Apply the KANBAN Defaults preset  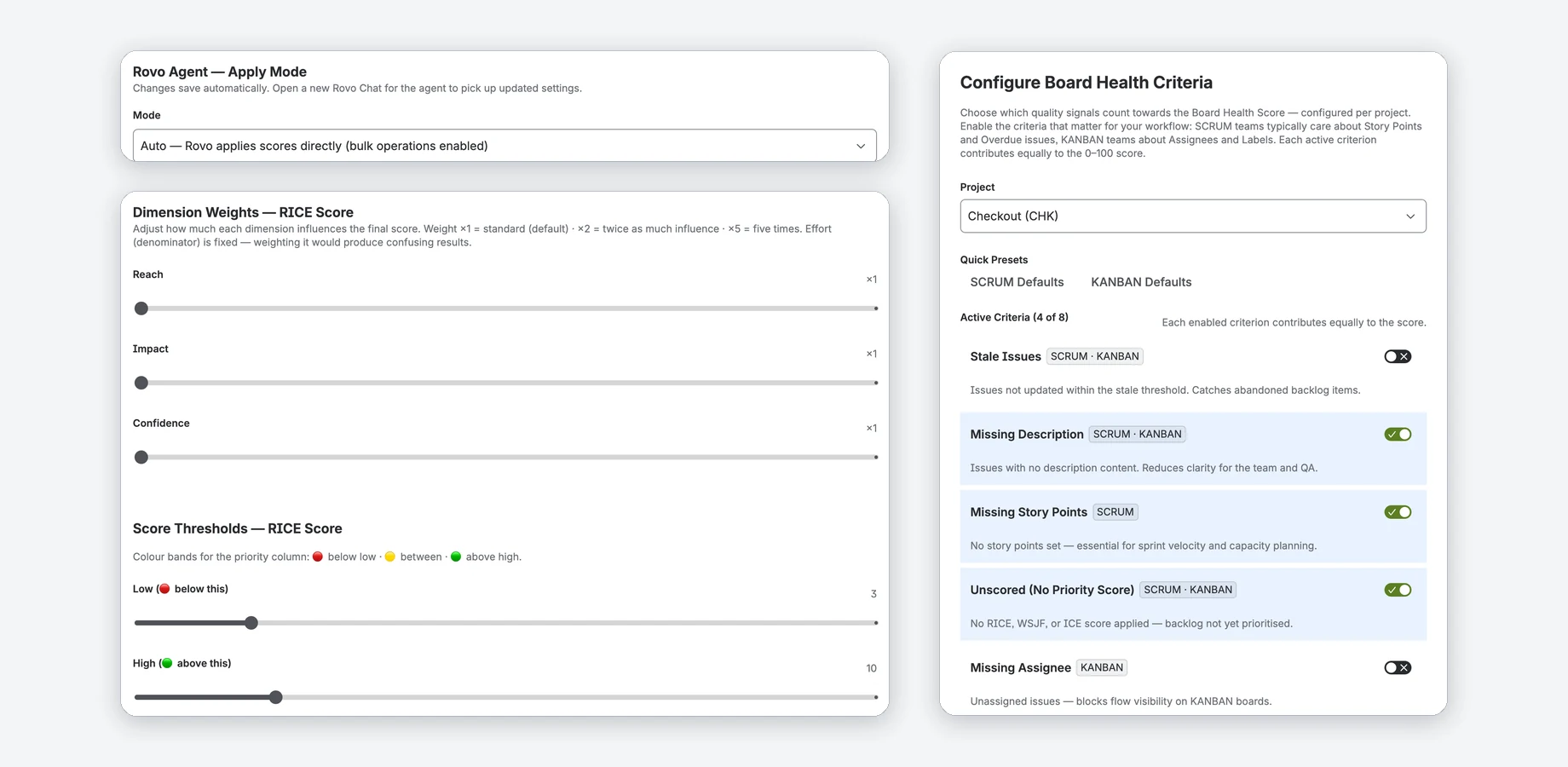pyautogui.click(x=1141, y=282)
